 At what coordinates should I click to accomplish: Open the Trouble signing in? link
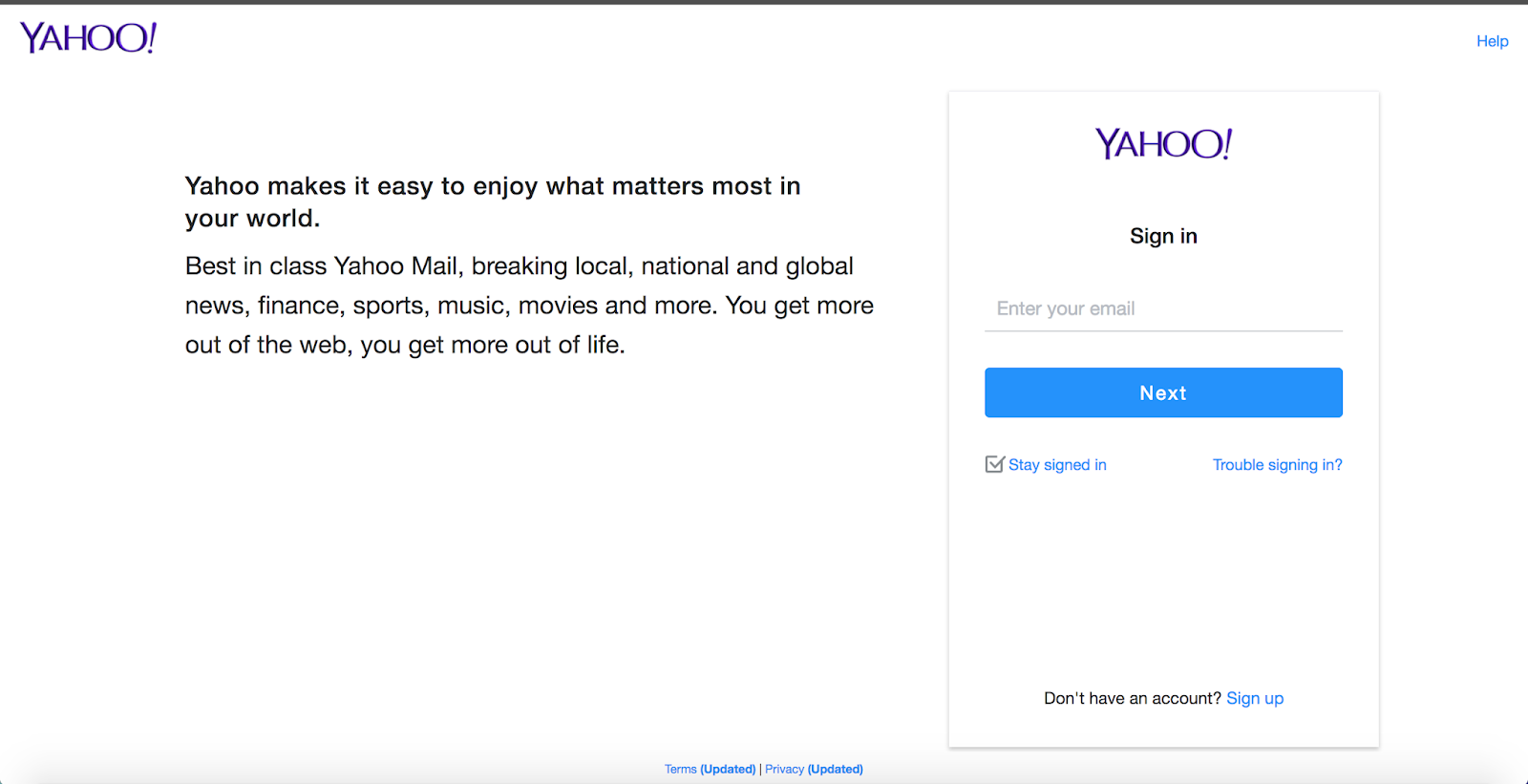[1277, 465]
